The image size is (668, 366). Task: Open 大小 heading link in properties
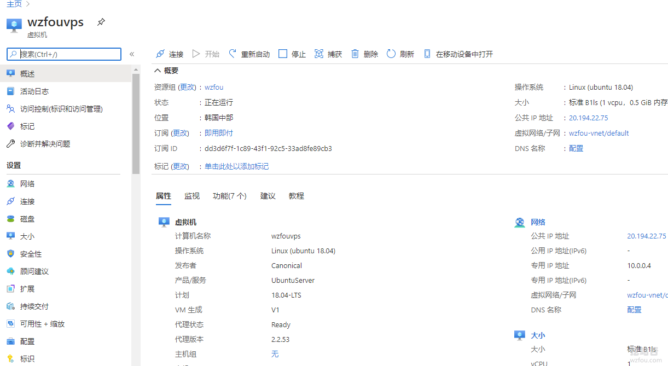click(538, 335)
